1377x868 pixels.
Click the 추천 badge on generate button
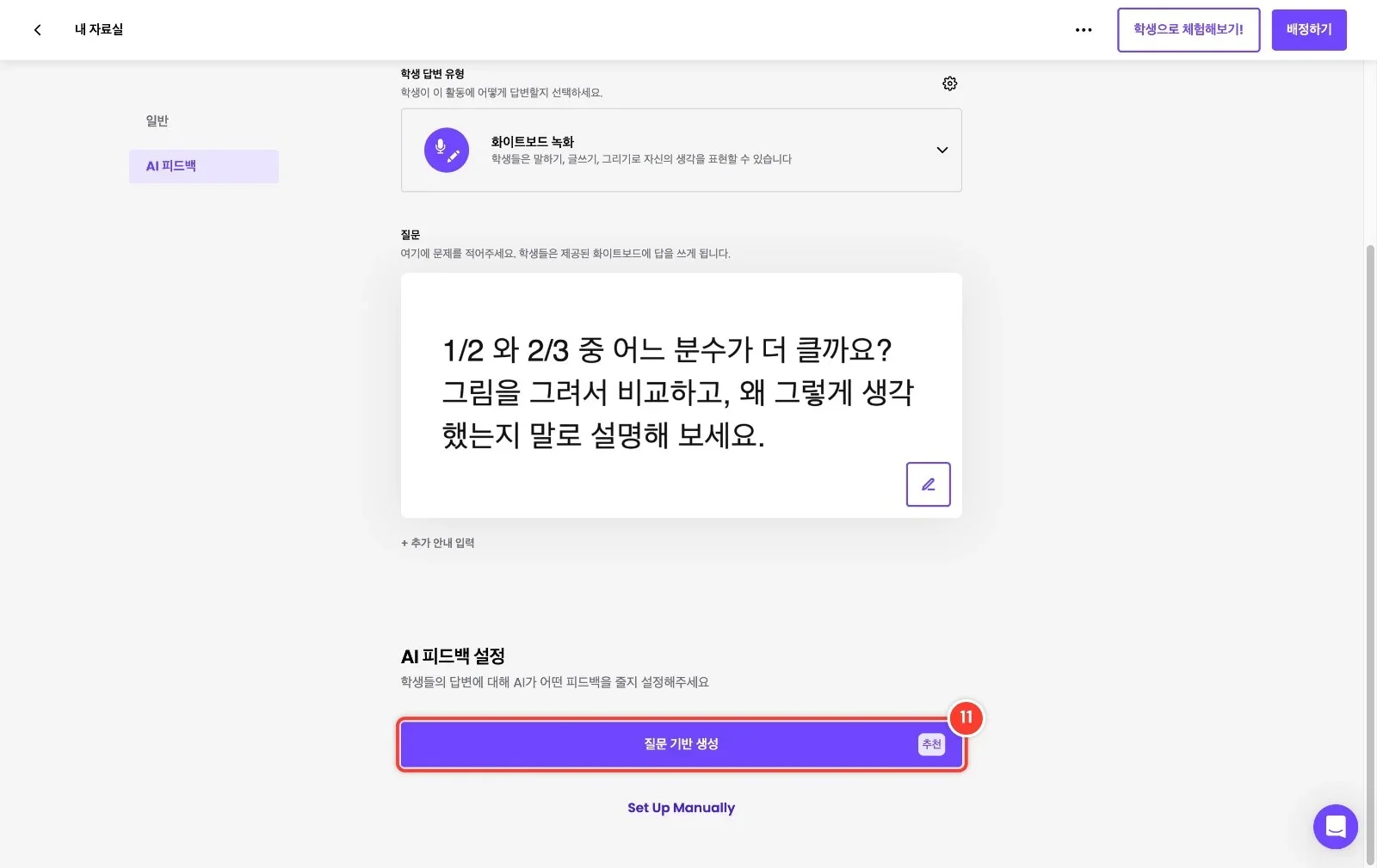point(931,744)
